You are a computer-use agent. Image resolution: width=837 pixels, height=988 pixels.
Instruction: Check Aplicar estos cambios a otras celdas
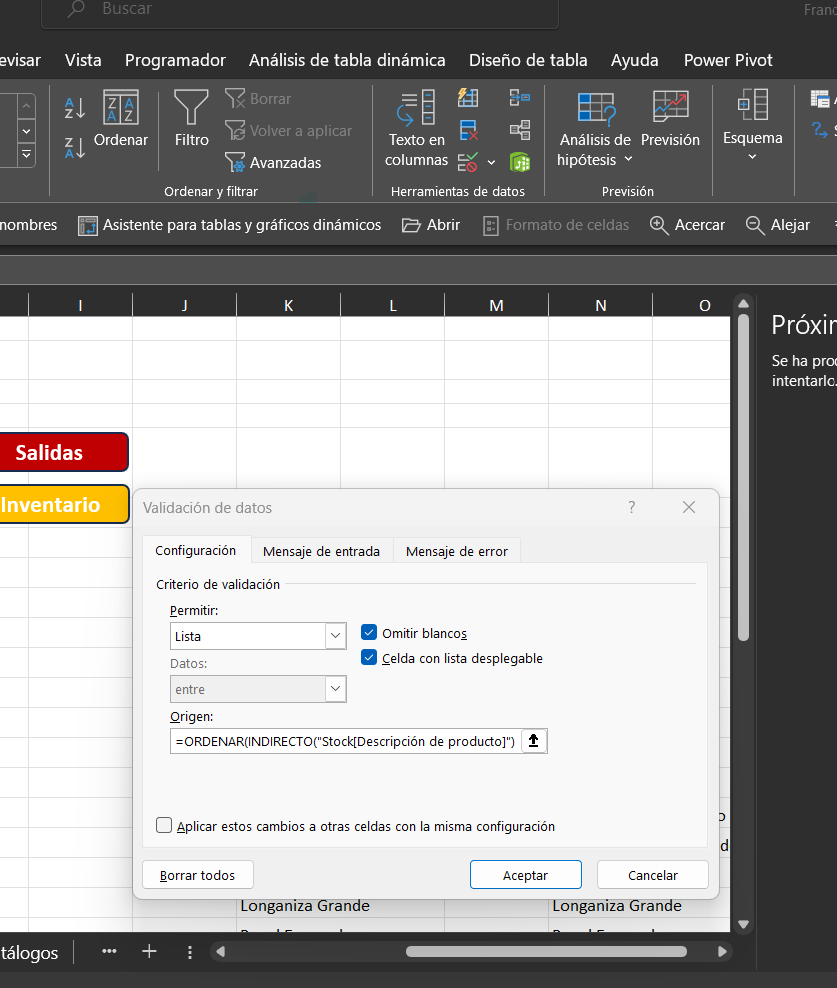pyautogui.click(x=164, y=825)
